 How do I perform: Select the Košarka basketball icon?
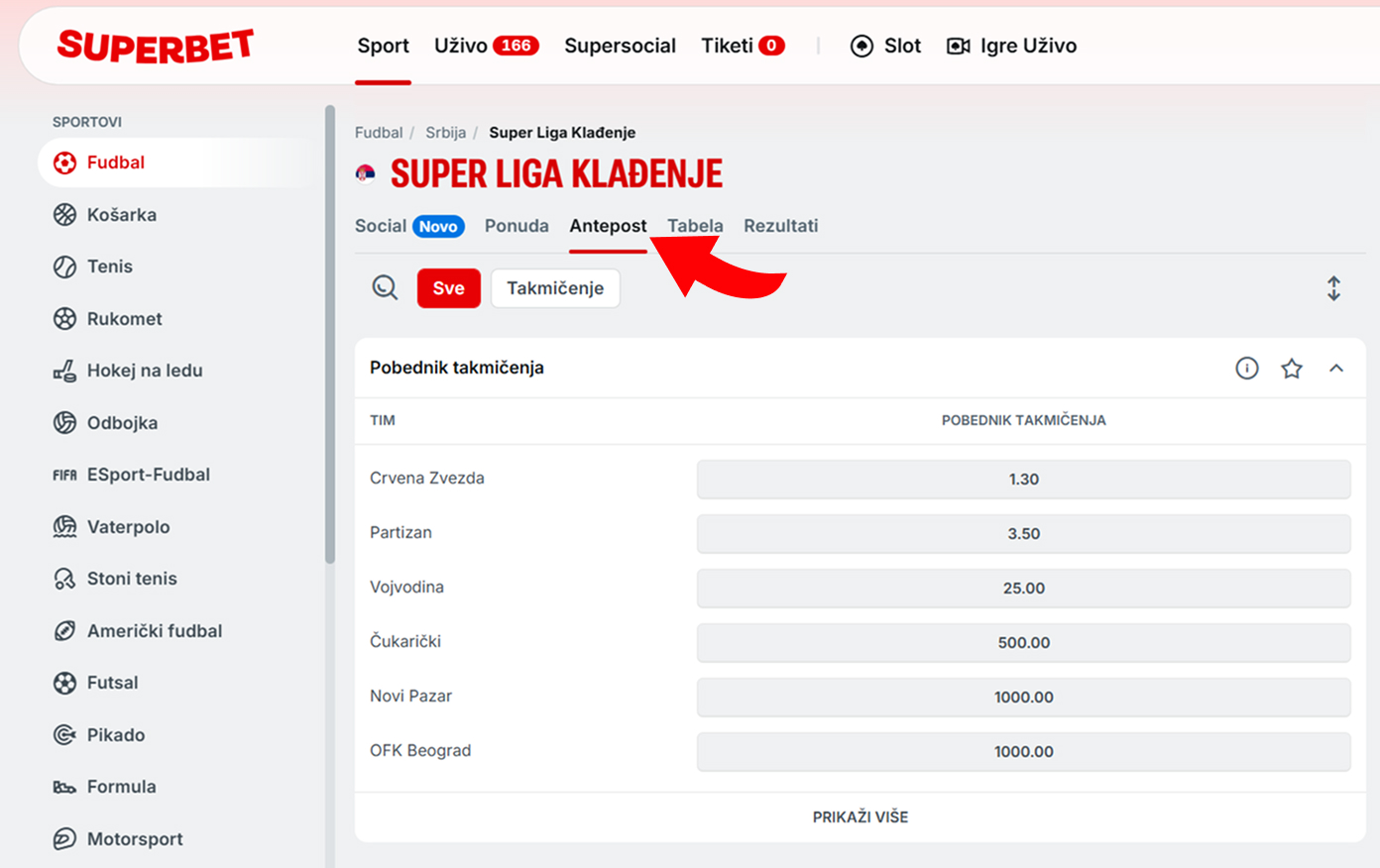click(x=64, y=214)
